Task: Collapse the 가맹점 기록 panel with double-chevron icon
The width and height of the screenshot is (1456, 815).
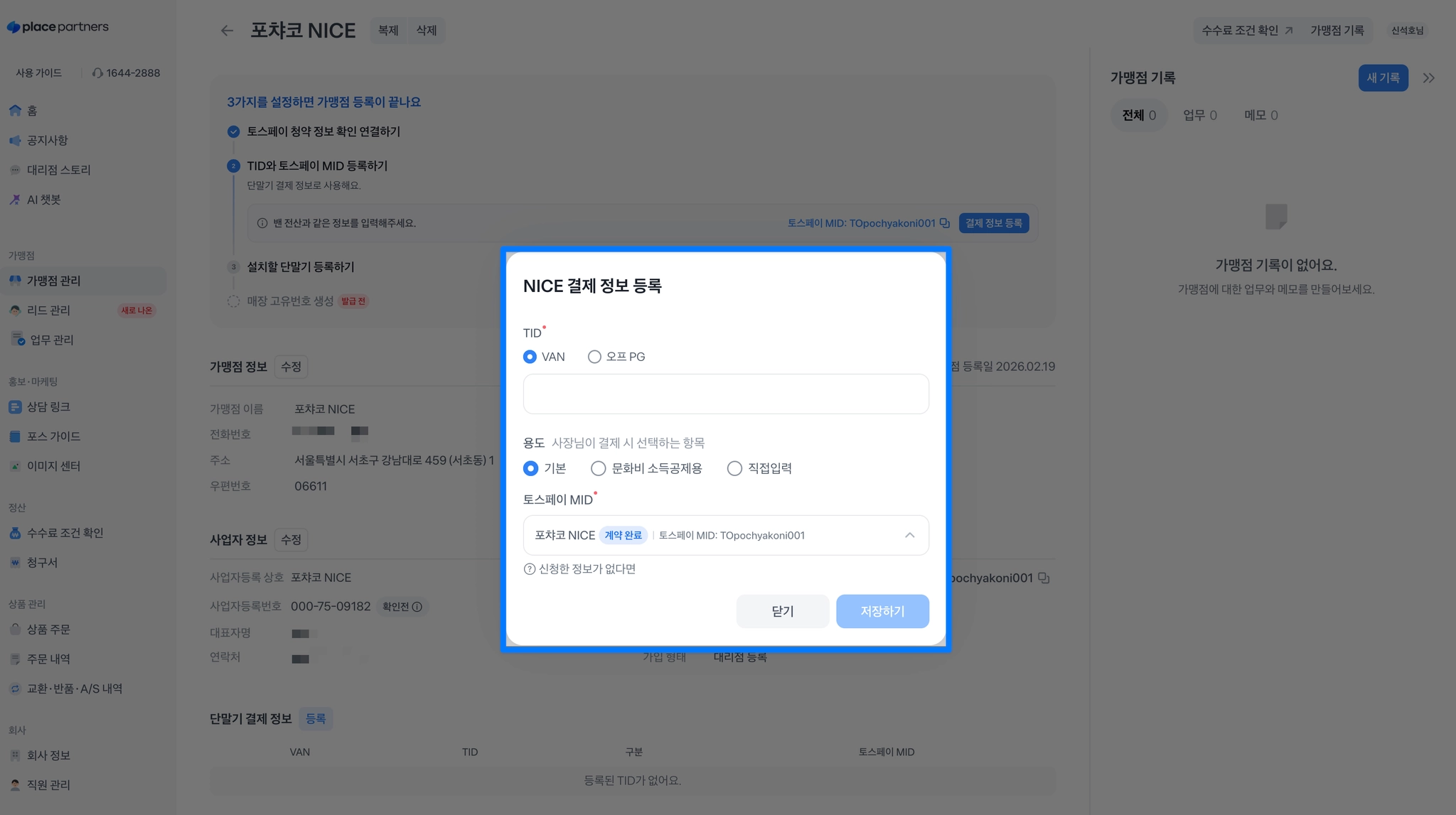Action: click(1428, 78)
